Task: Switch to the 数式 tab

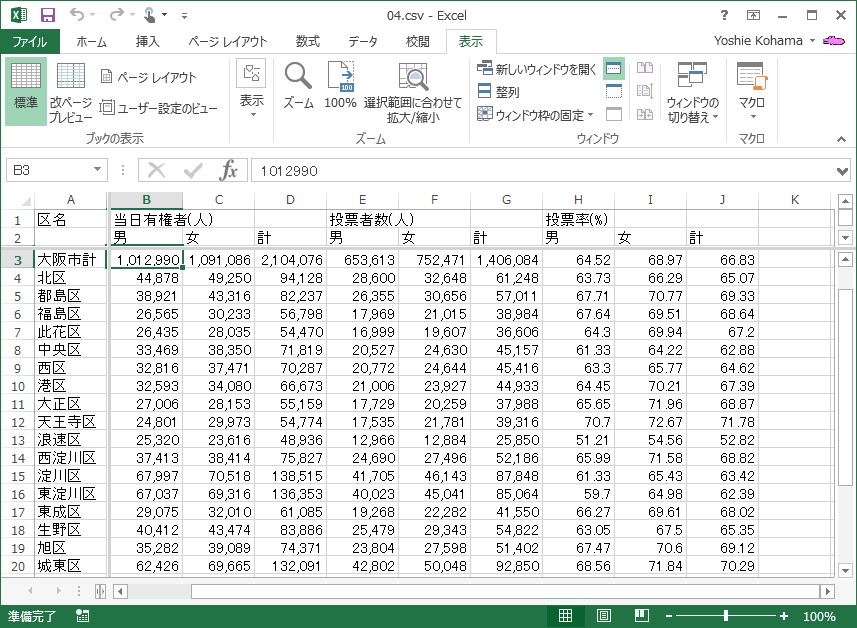Action: (307, 42)
